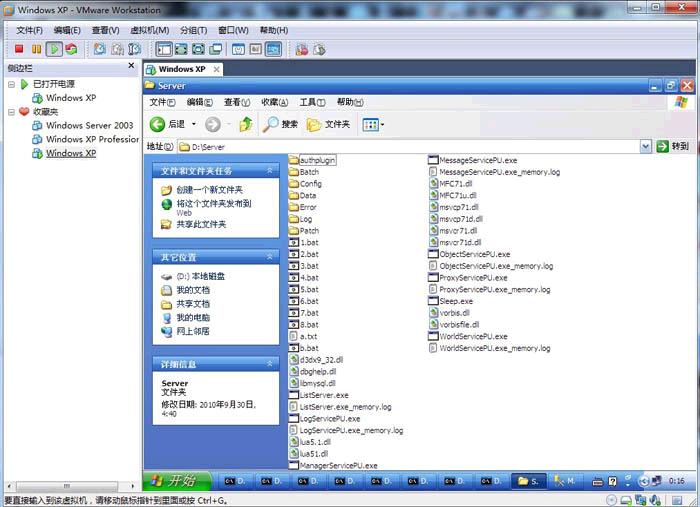The height and width of the screenshot is (507, 700).
Task: Click the 创建一个新文件夹 link
Action: pyautogui.click(x=209, y=189)
